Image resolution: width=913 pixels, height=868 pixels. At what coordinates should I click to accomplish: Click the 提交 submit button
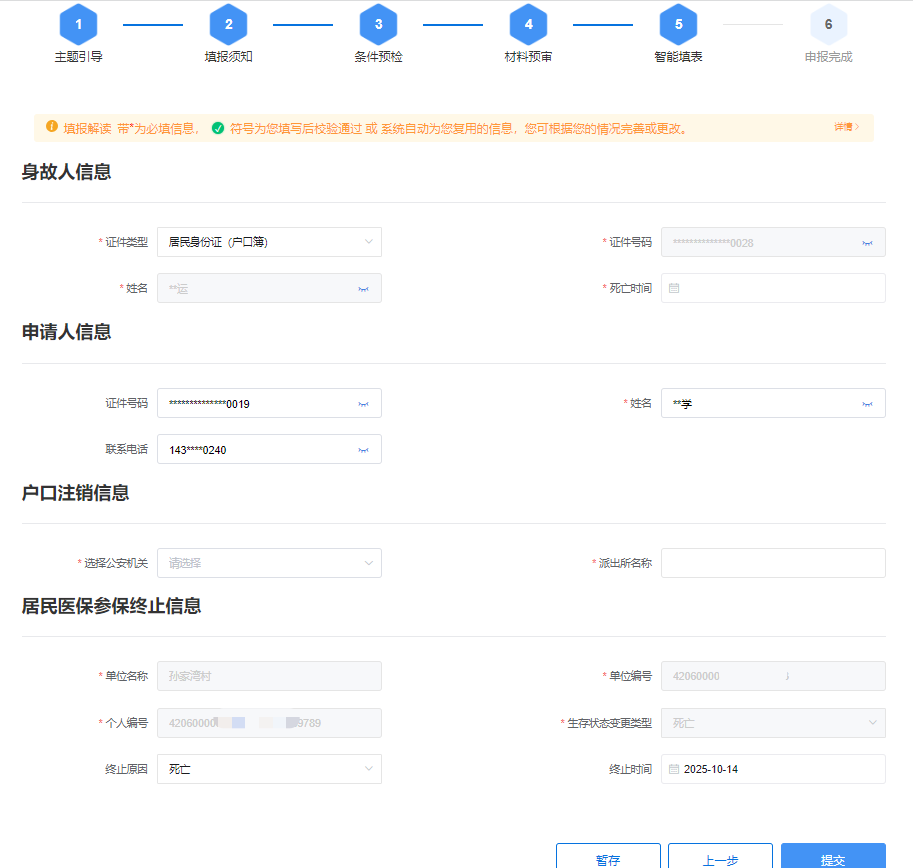(x=833, y=858)
